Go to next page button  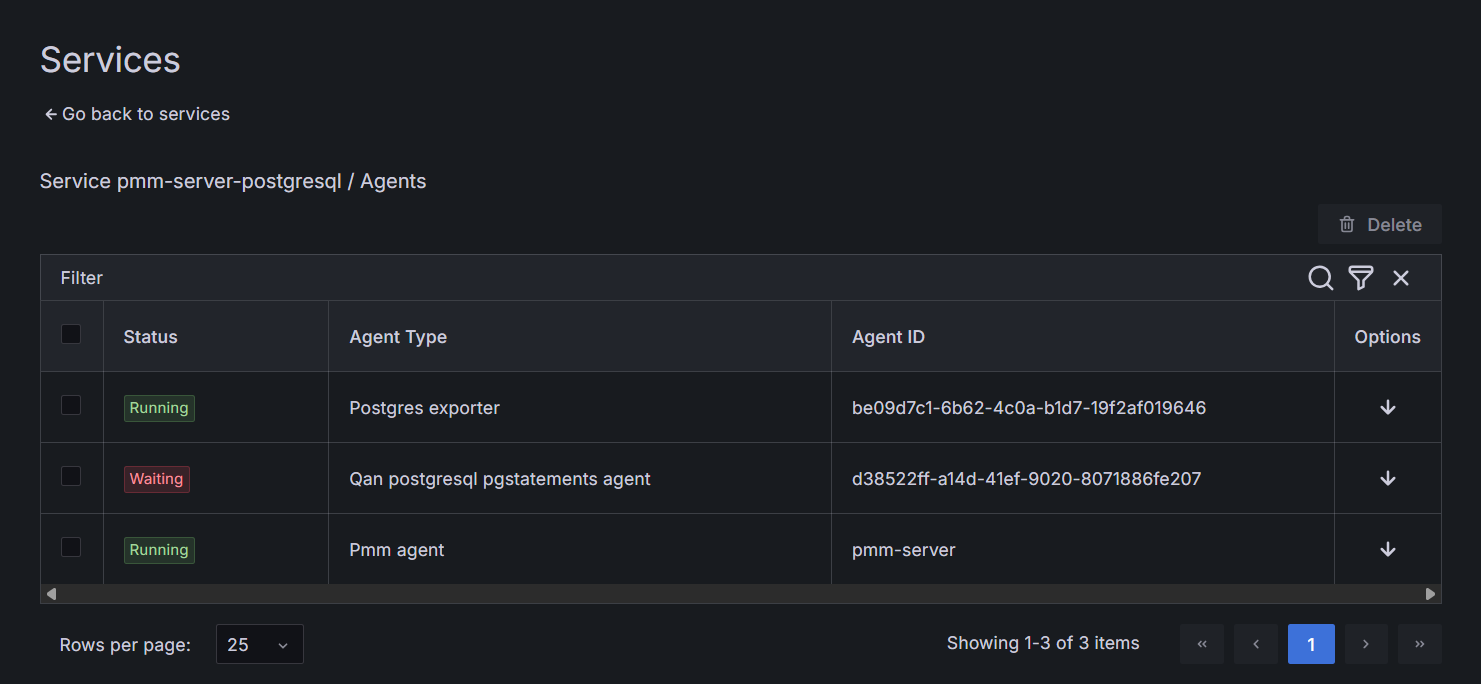tap(1366, 644)
